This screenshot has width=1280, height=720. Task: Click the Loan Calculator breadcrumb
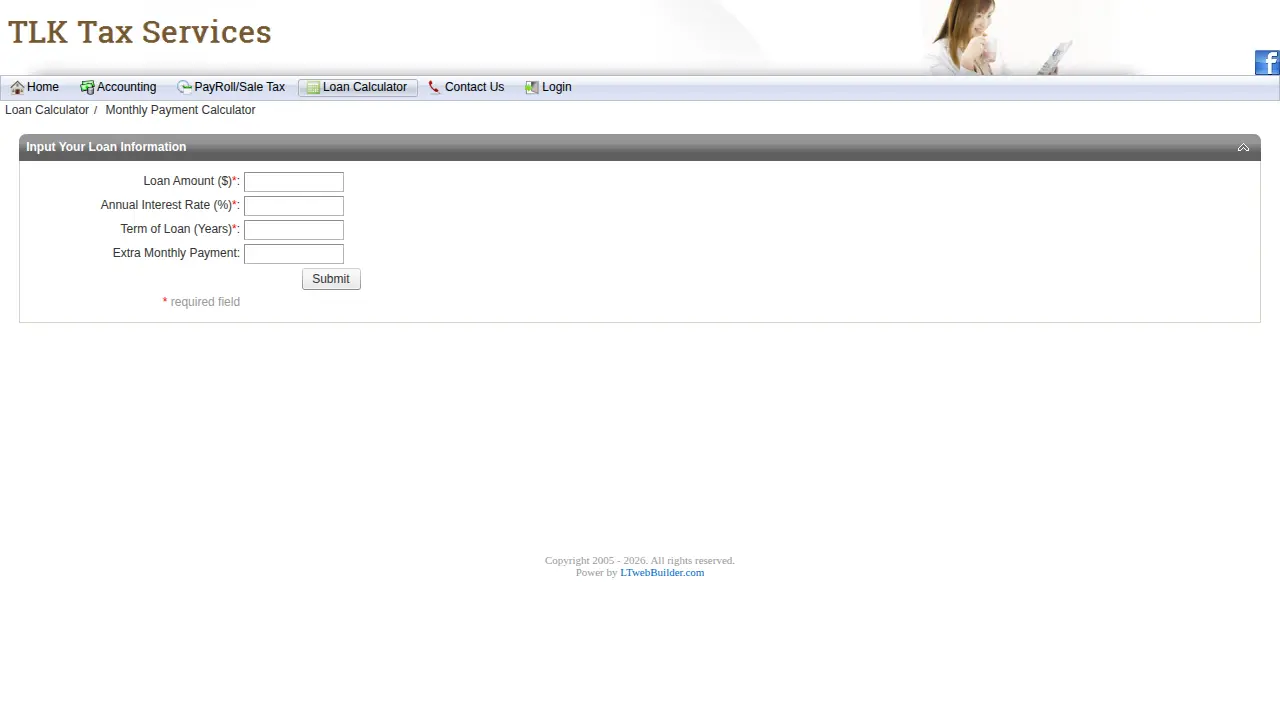coord(47,110)
